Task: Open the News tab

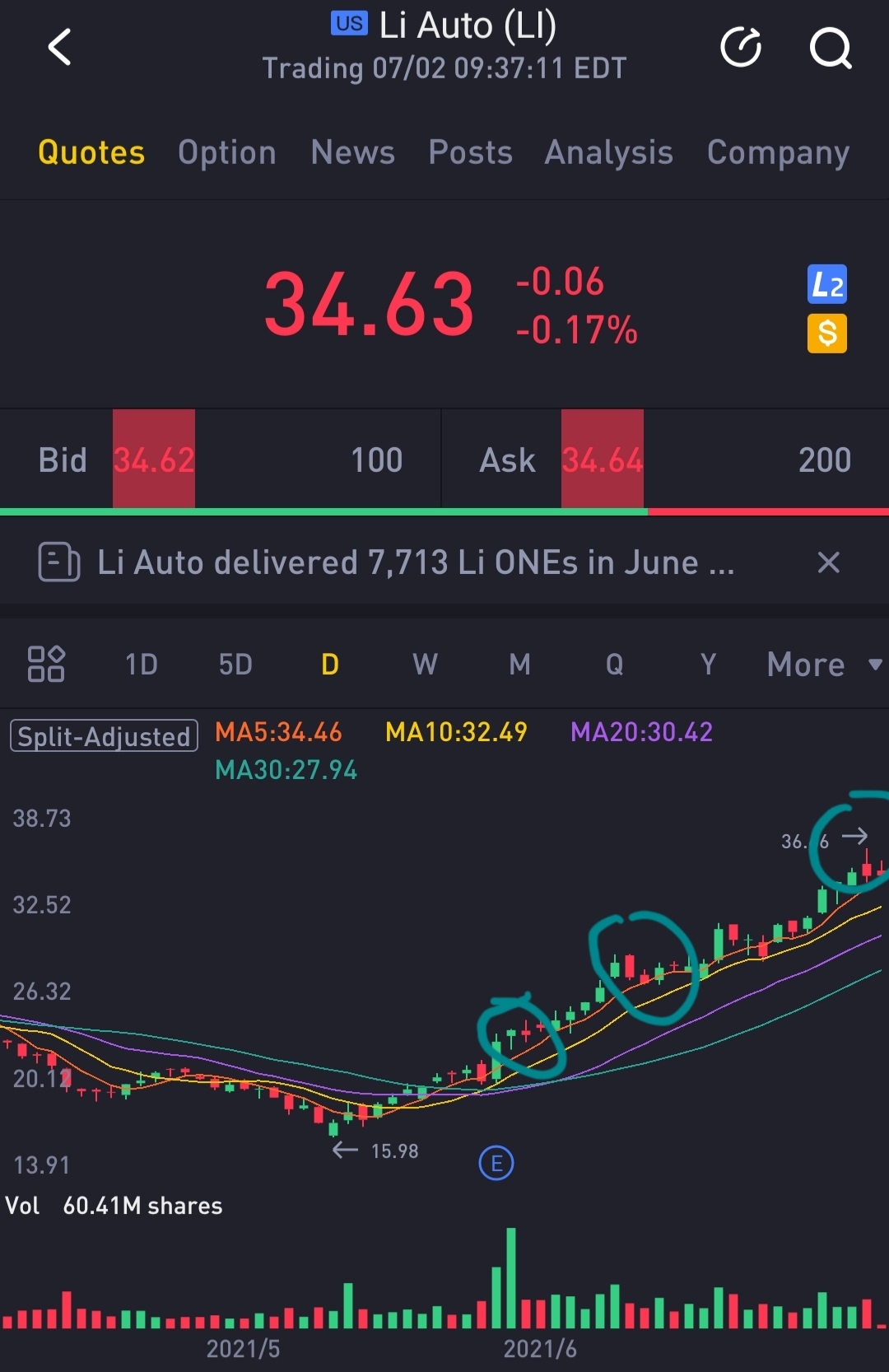Action: pyautogui.click(x=353, y=153)
